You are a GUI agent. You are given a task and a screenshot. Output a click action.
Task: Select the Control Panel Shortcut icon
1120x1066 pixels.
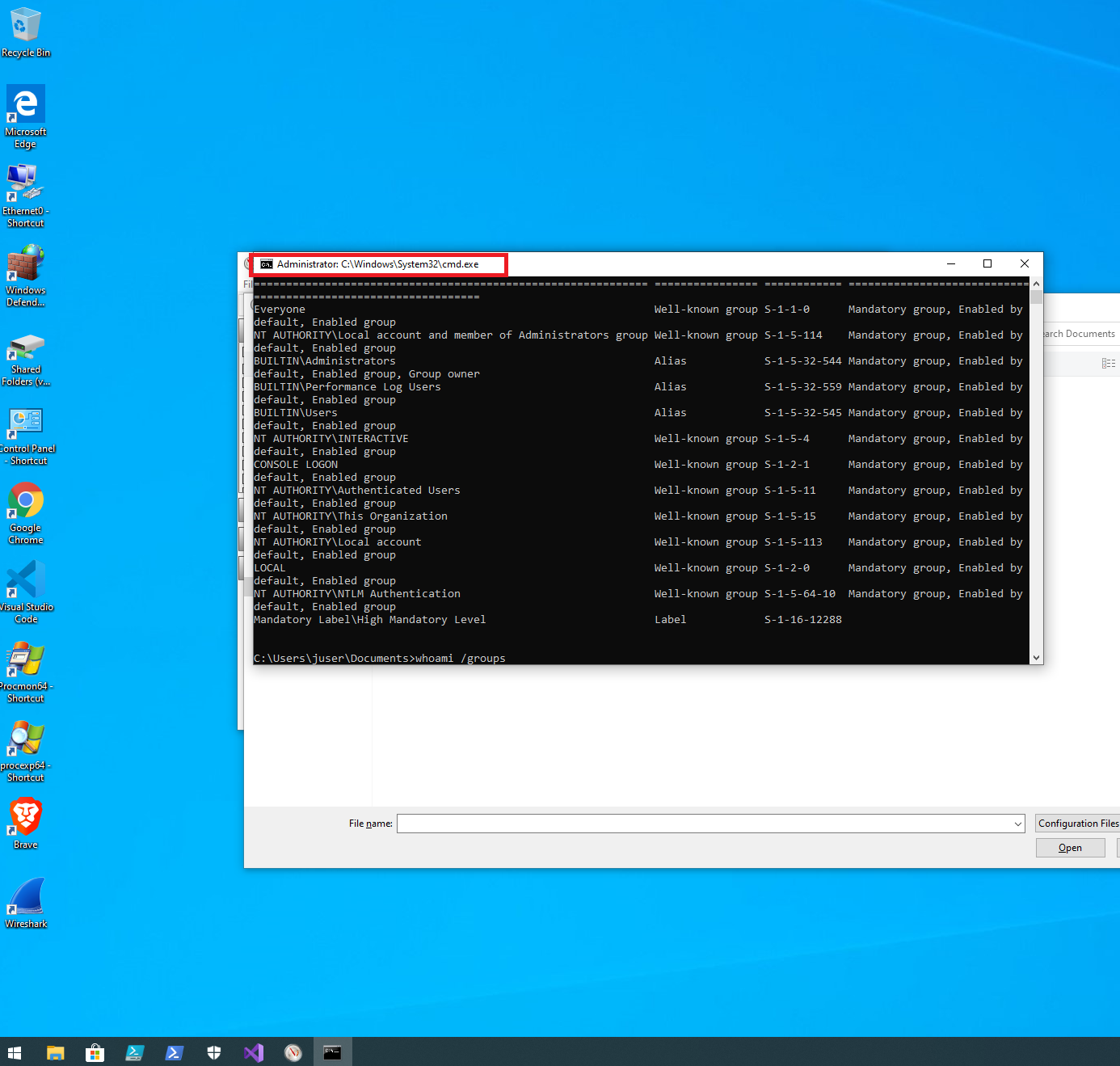pos(25,437)
